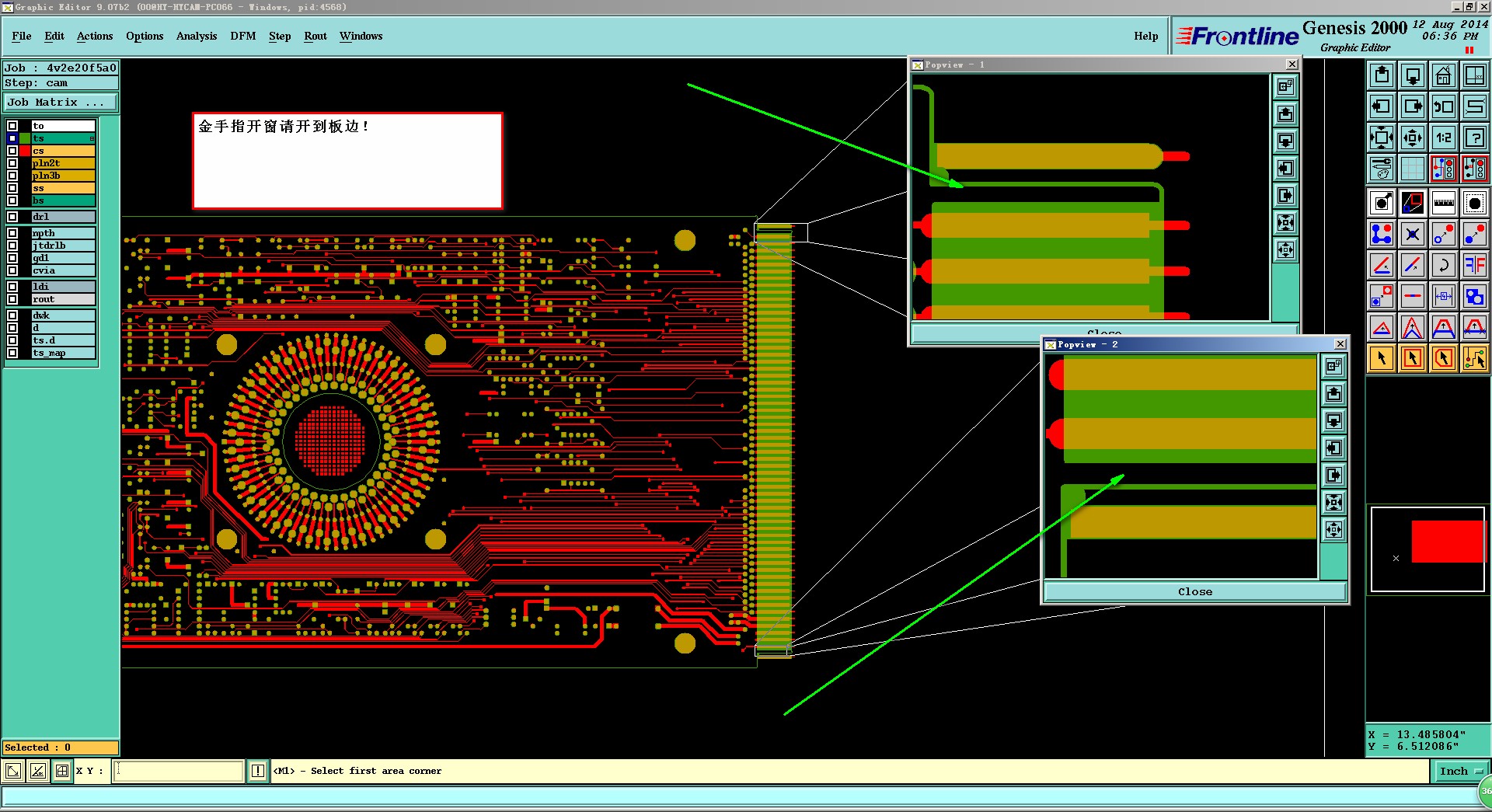Click the wrench and pen tools icon
1492x812 pixels.
pos(1382,168)
